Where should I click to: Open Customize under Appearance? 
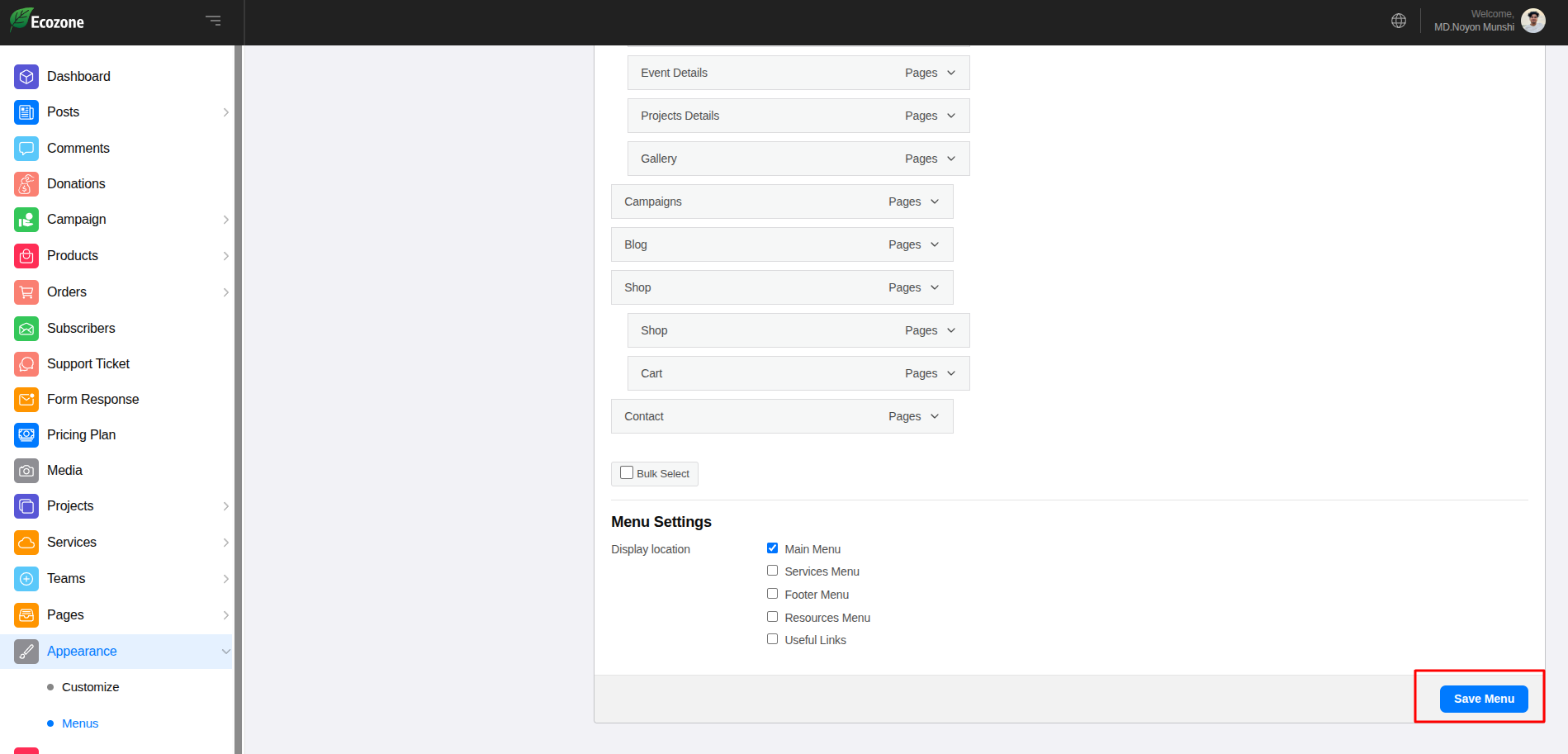[90, 687]
